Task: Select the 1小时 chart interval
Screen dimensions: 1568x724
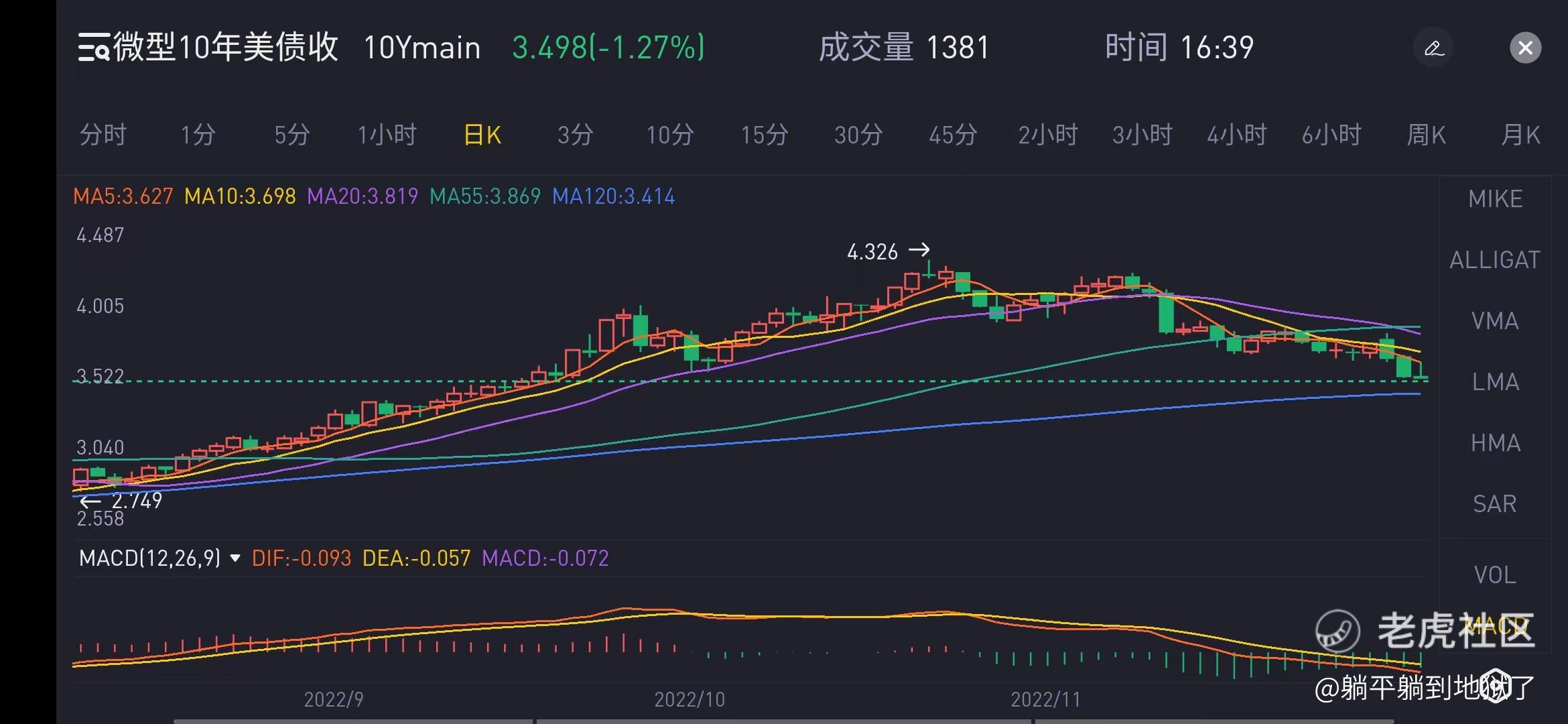Action: (387, 135)
